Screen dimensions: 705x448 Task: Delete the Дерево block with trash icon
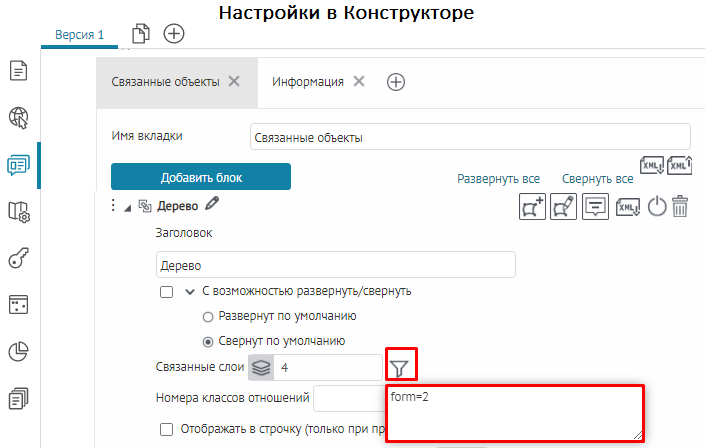click(x=680, y=207)
